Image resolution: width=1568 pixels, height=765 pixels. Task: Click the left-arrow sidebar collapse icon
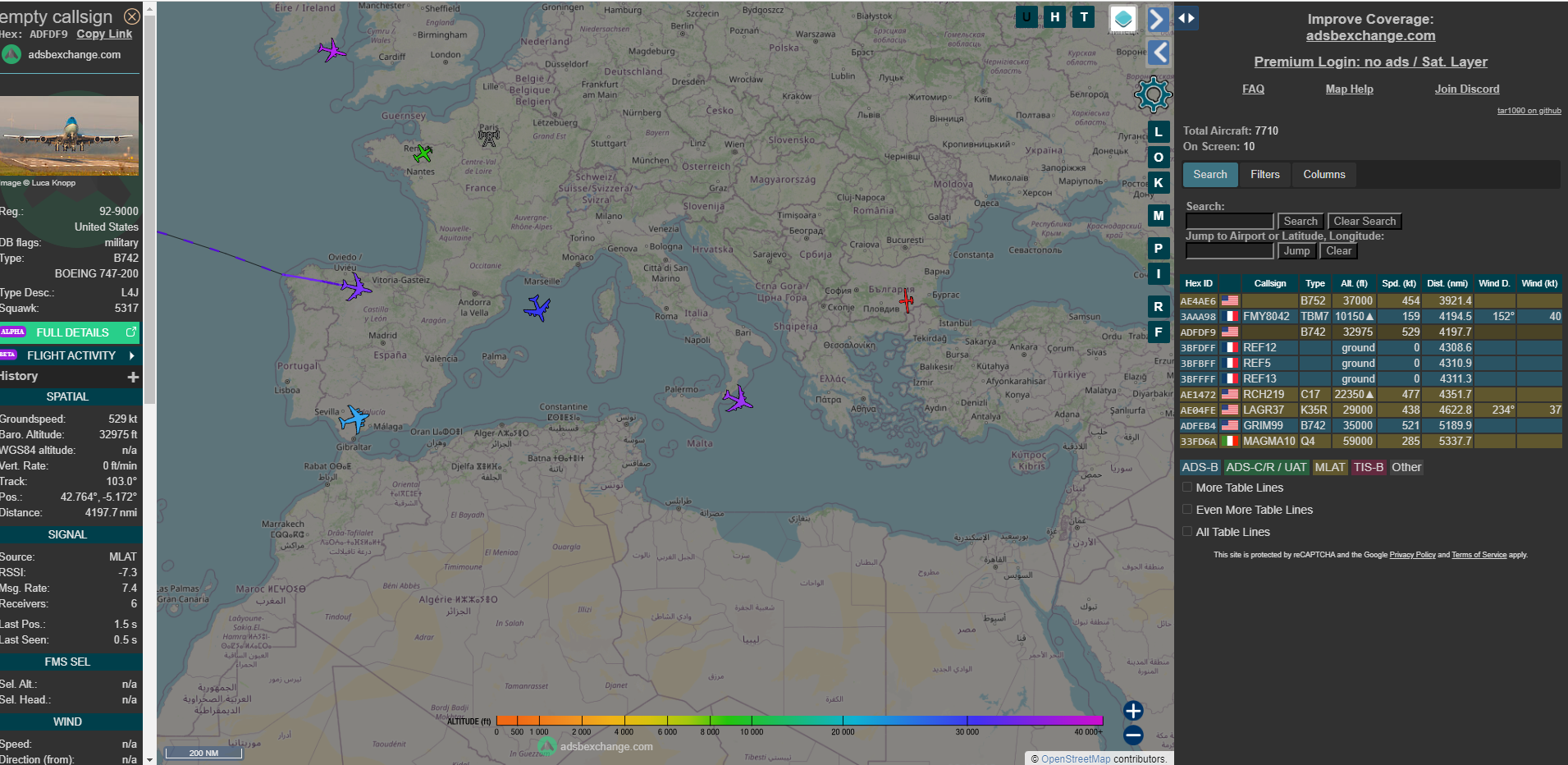click(x=1158, y=53)
